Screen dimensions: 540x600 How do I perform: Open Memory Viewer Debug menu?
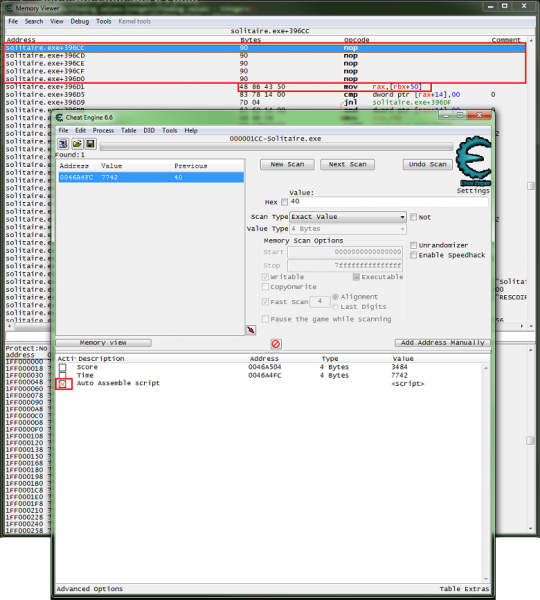coord(80,21)
